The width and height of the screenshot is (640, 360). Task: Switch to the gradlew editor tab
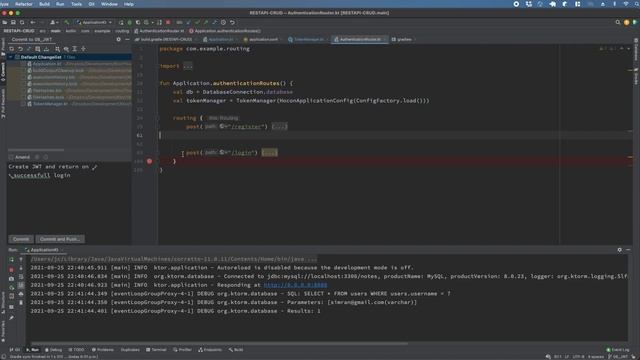[x=404, y=40]
